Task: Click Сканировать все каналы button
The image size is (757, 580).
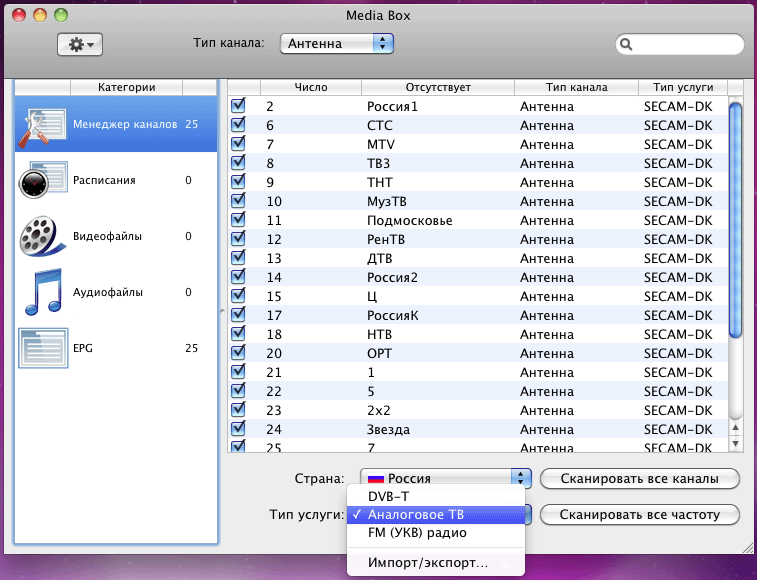Action: [x=640, y=478]
